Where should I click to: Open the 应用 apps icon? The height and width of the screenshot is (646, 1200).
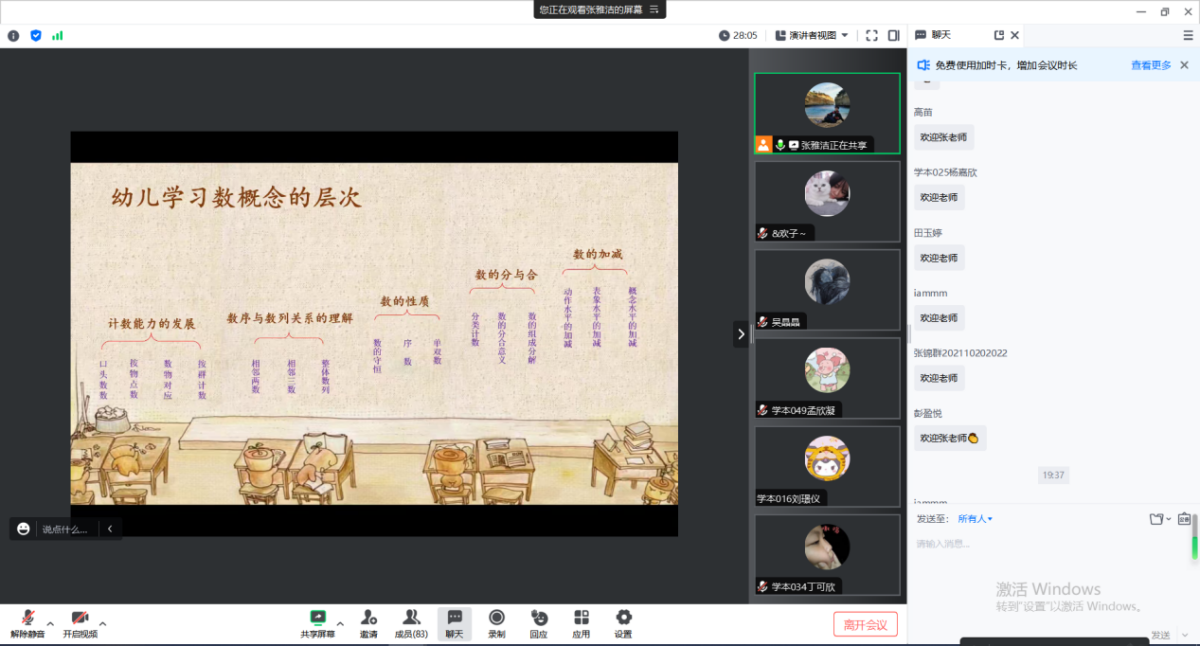click(581, 623)
